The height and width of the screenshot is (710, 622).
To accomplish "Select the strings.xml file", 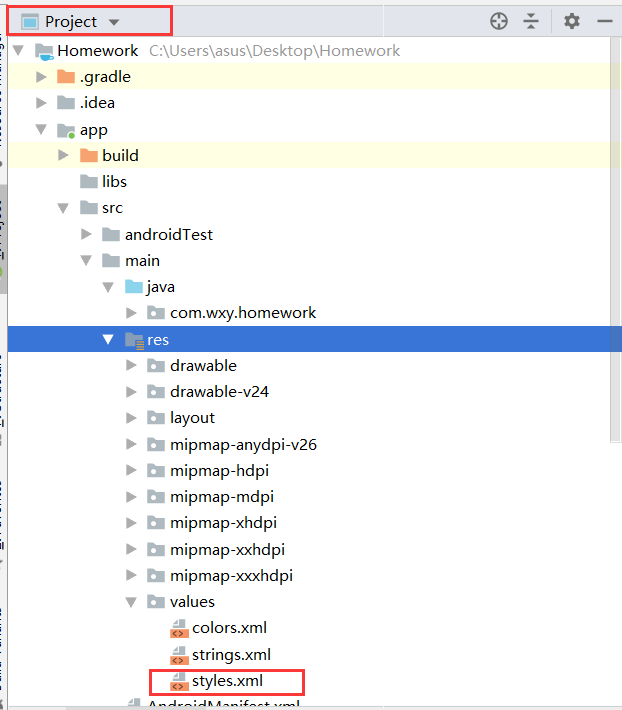I will click(231, 655).
